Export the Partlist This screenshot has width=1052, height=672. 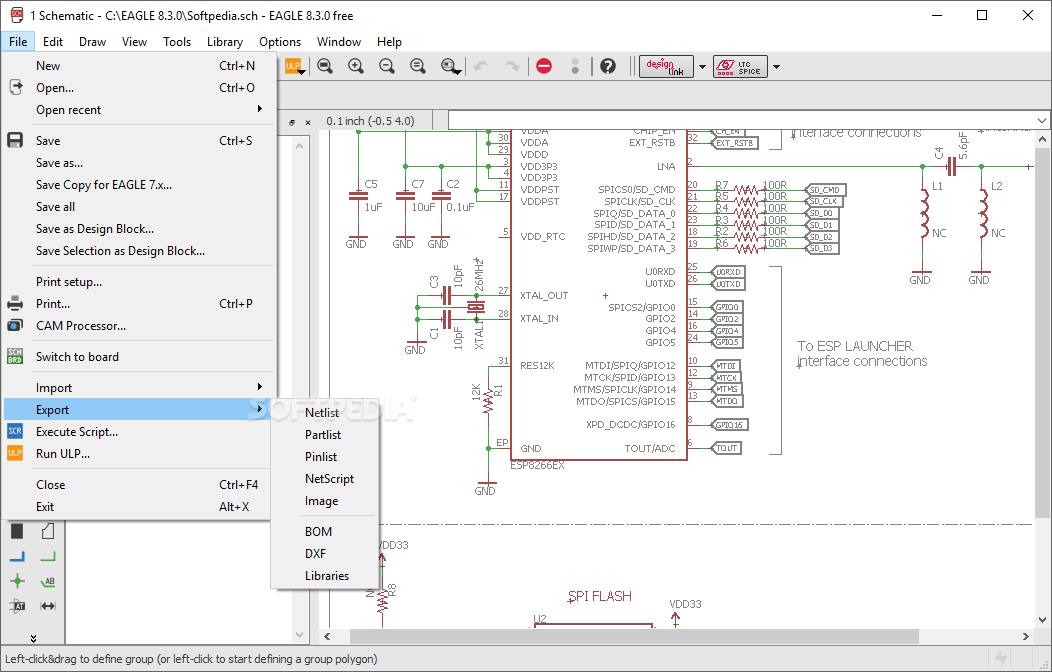pos(325,435)
